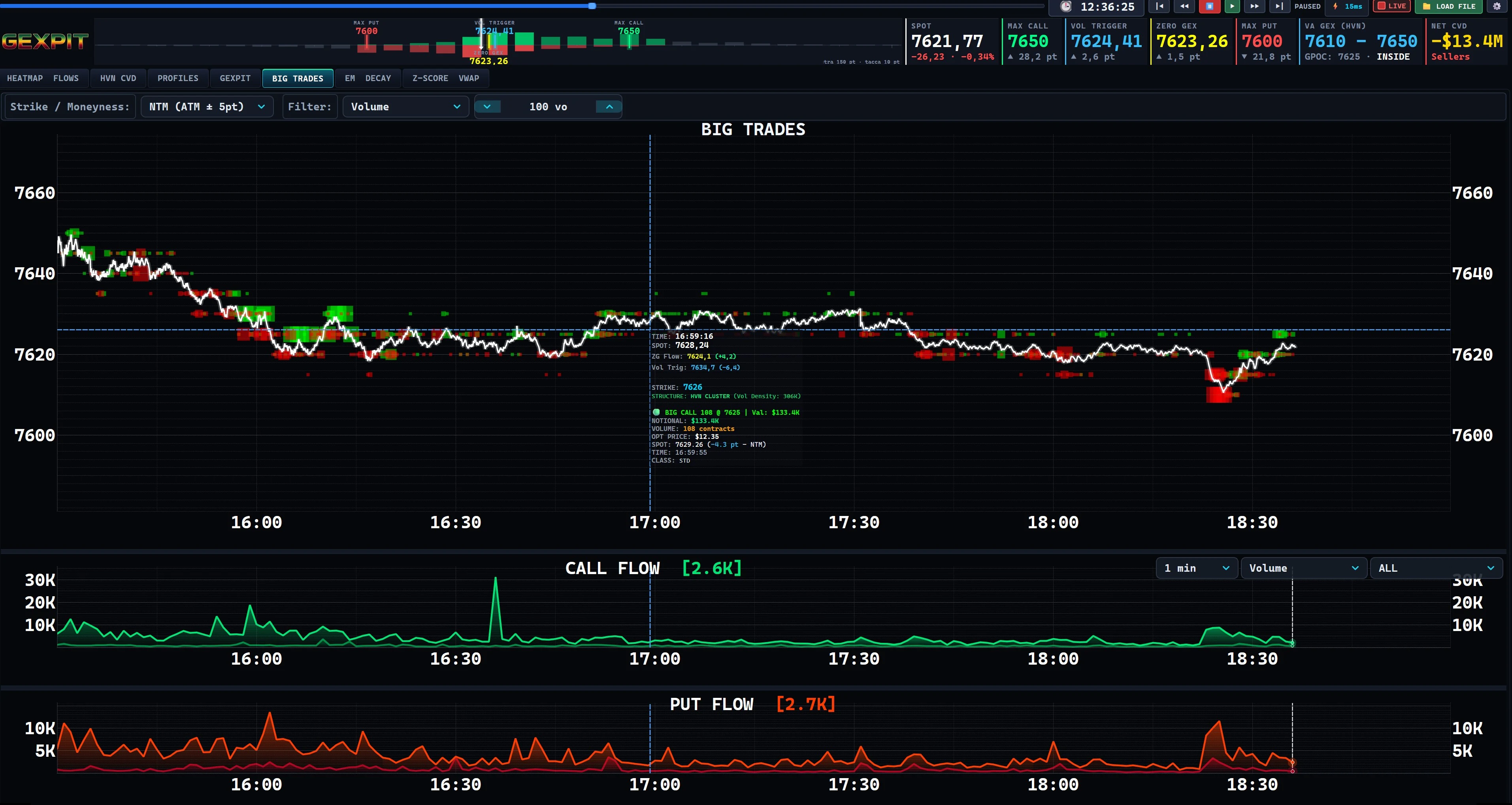Click the 100 vo value field
The image size is (1512, 805).
548,107
